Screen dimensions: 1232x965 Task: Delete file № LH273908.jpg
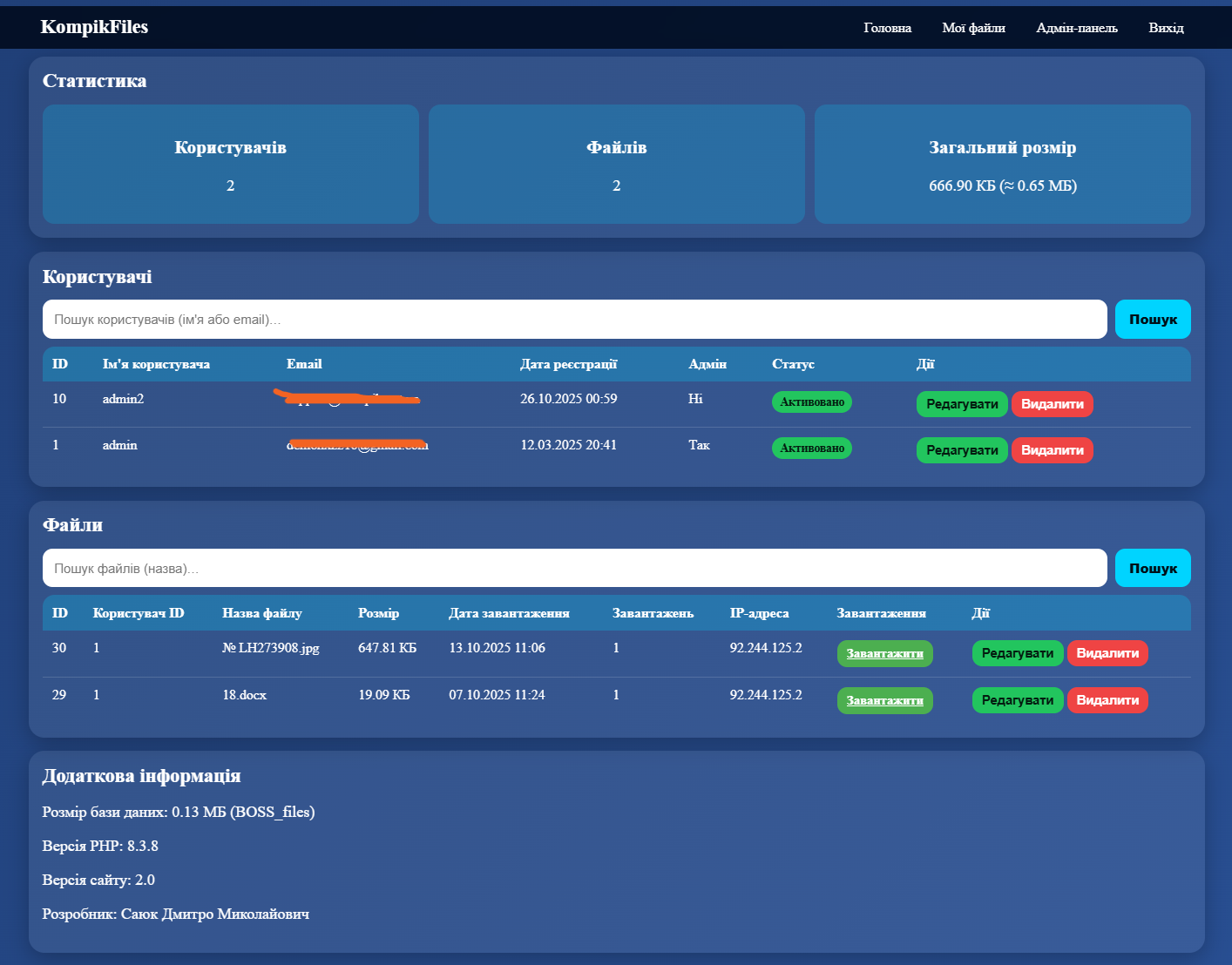[x=1107, y=653]
